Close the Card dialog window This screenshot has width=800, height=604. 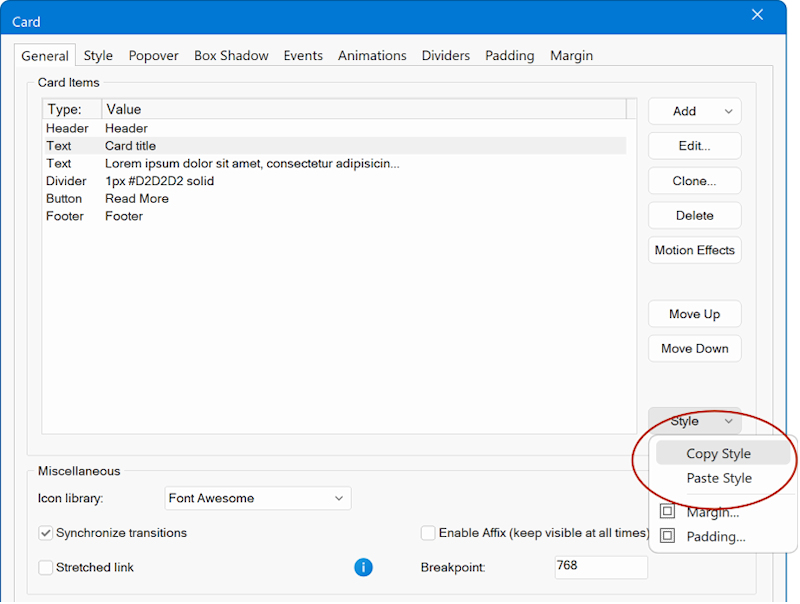tap(757, 15)
